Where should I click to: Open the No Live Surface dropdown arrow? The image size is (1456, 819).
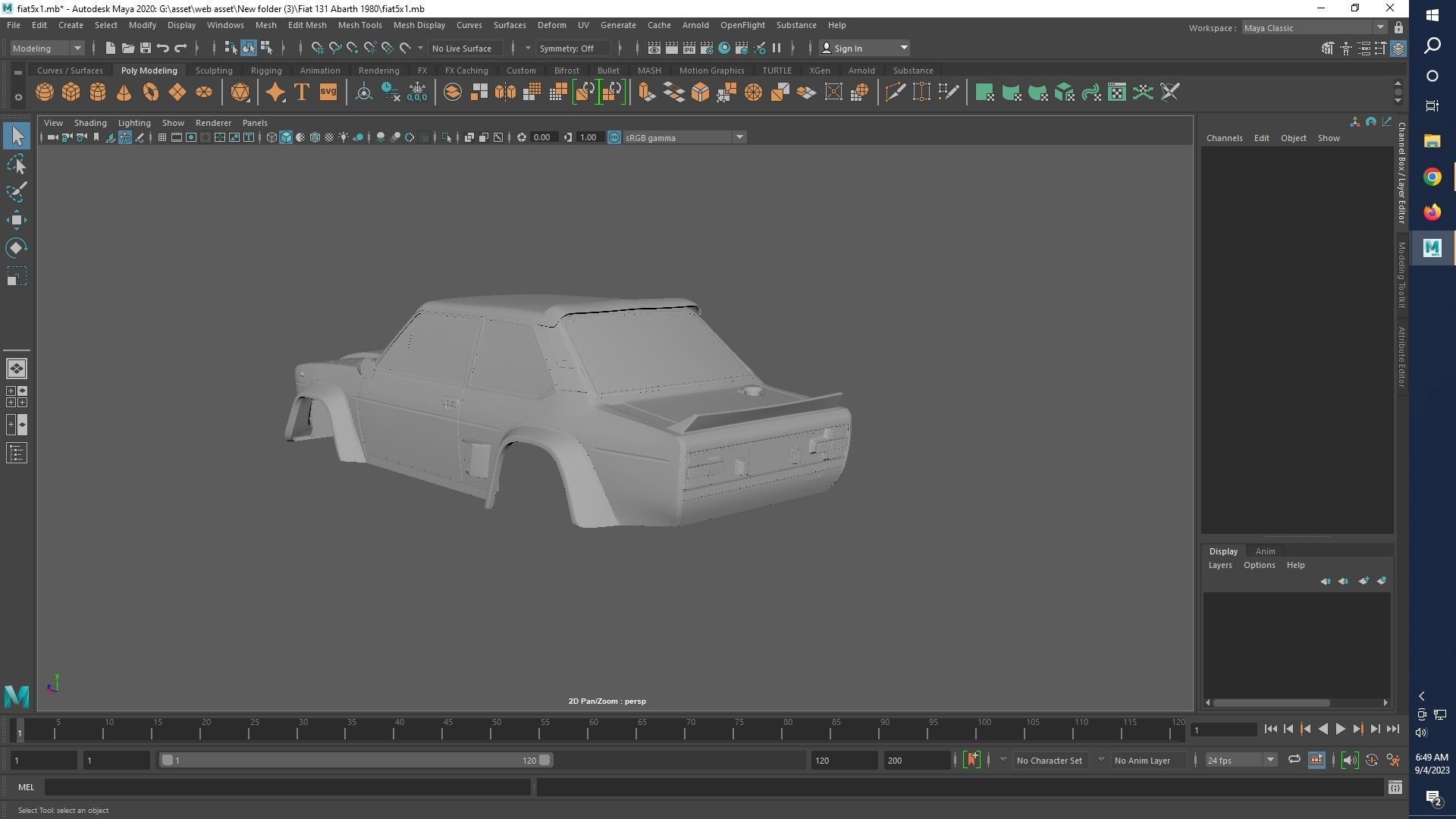coord(420,48)
